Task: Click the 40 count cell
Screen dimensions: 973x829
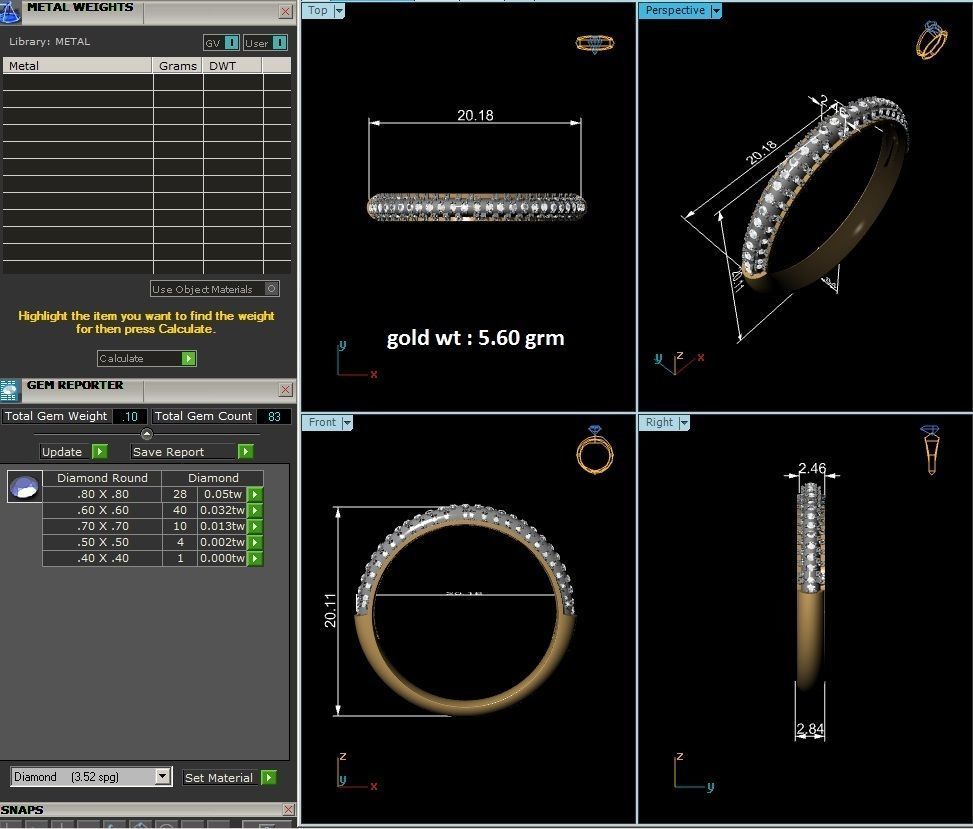Action: 180,510
